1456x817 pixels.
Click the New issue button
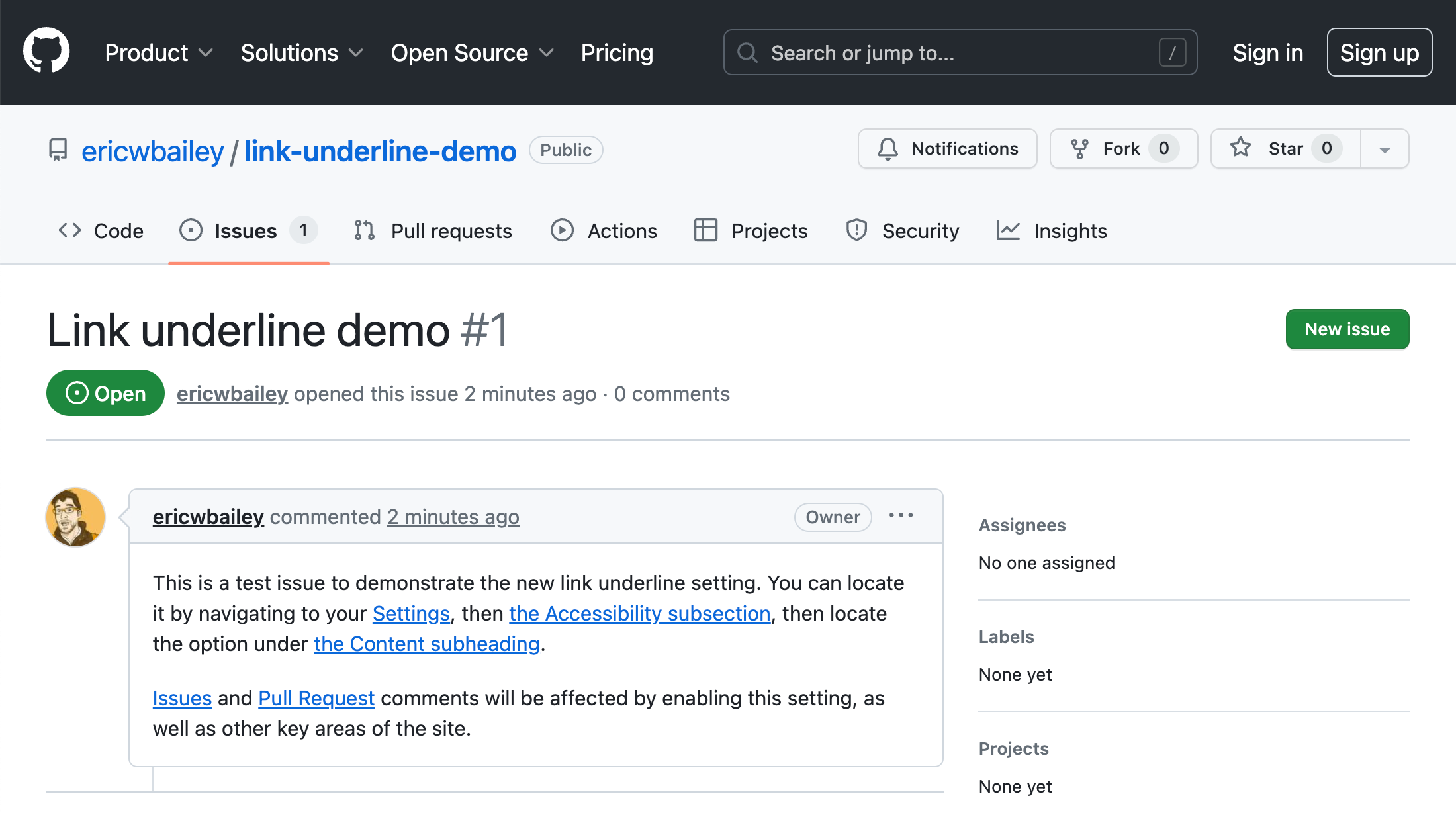pyautogui.click(x=1347, y=329)
